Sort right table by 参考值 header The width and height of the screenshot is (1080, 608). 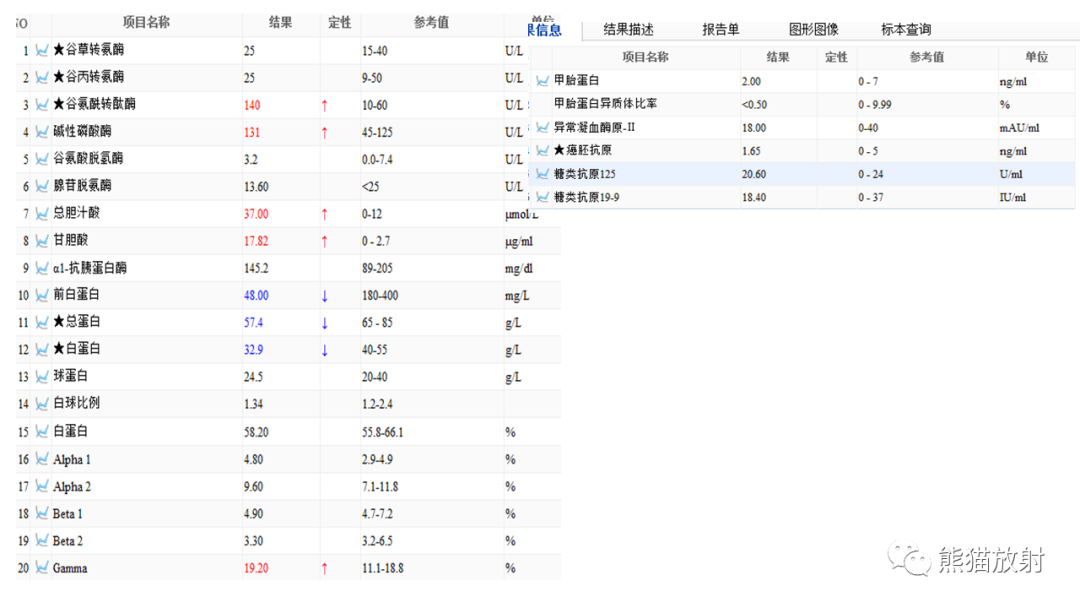click(x=926, y=57)
